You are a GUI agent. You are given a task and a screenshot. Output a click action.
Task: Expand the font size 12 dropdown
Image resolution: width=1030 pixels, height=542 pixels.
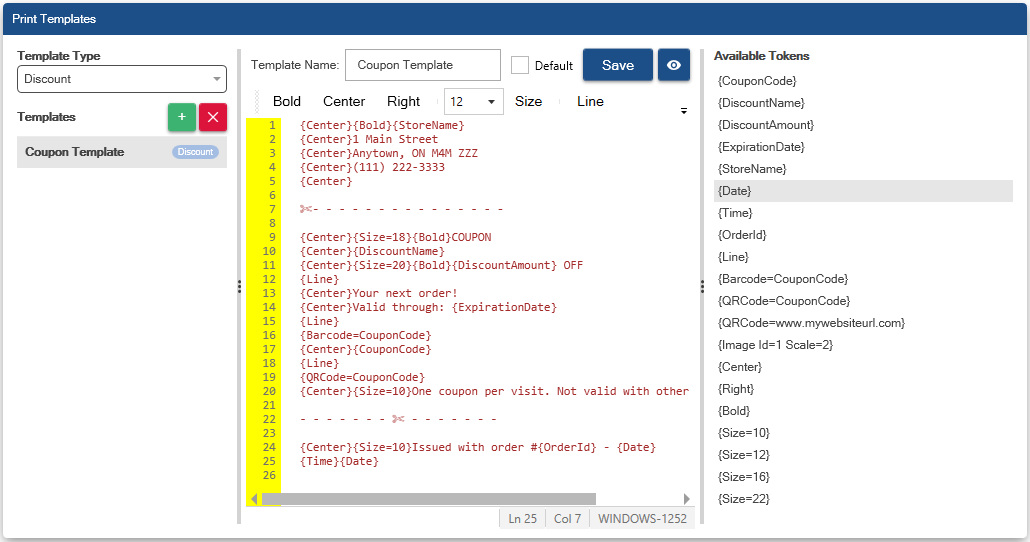coord(491,102)
